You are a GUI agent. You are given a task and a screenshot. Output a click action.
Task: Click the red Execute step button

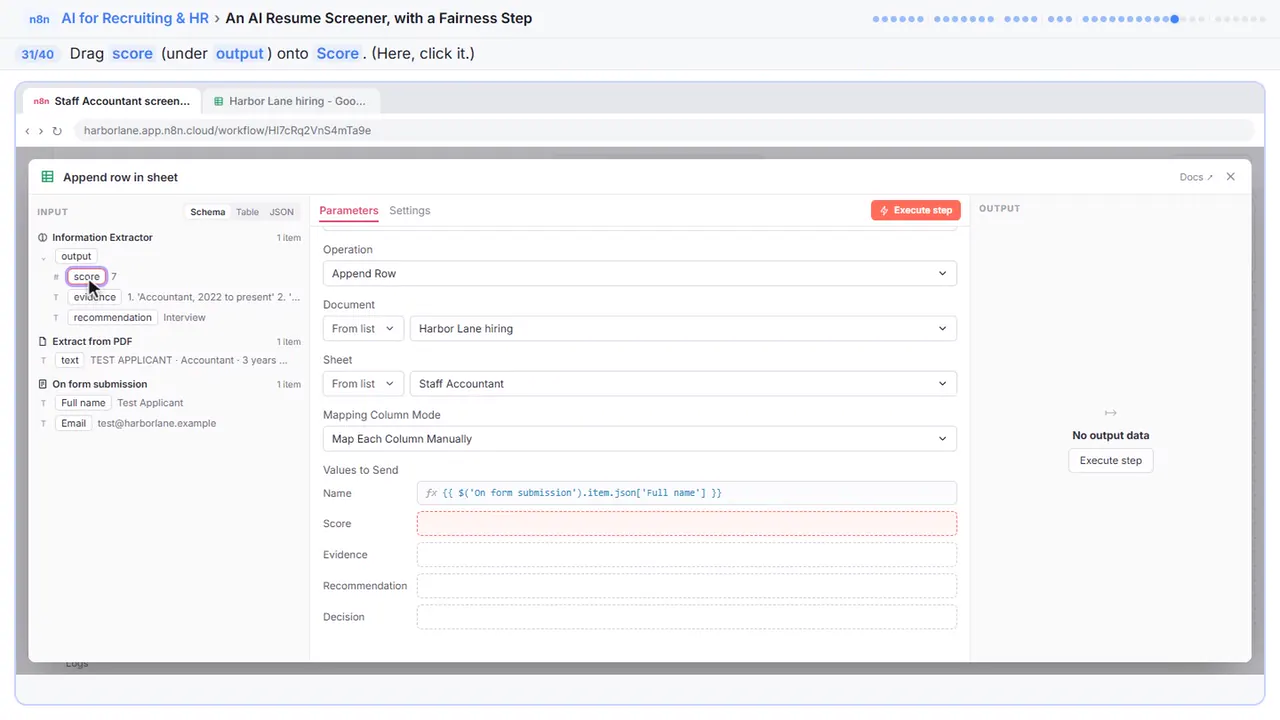point(916,210)
